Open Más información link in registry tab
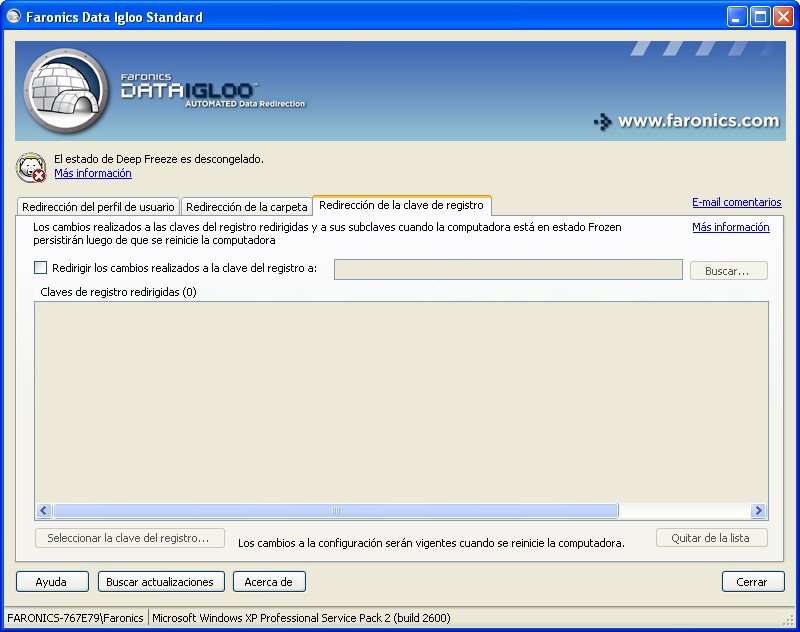The height and width of the screenshot is (632, 800). point(731,227)
